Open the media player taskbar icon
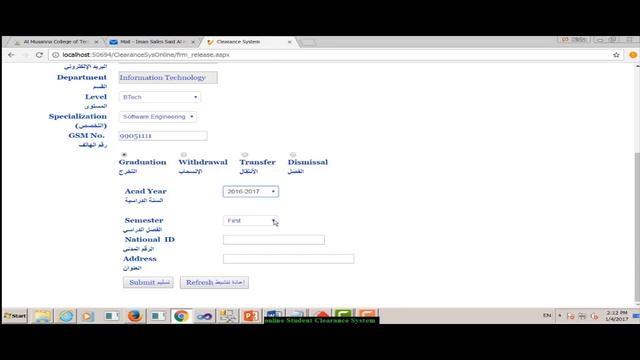Screen dimensions: 640x360 tap(87, 316)
